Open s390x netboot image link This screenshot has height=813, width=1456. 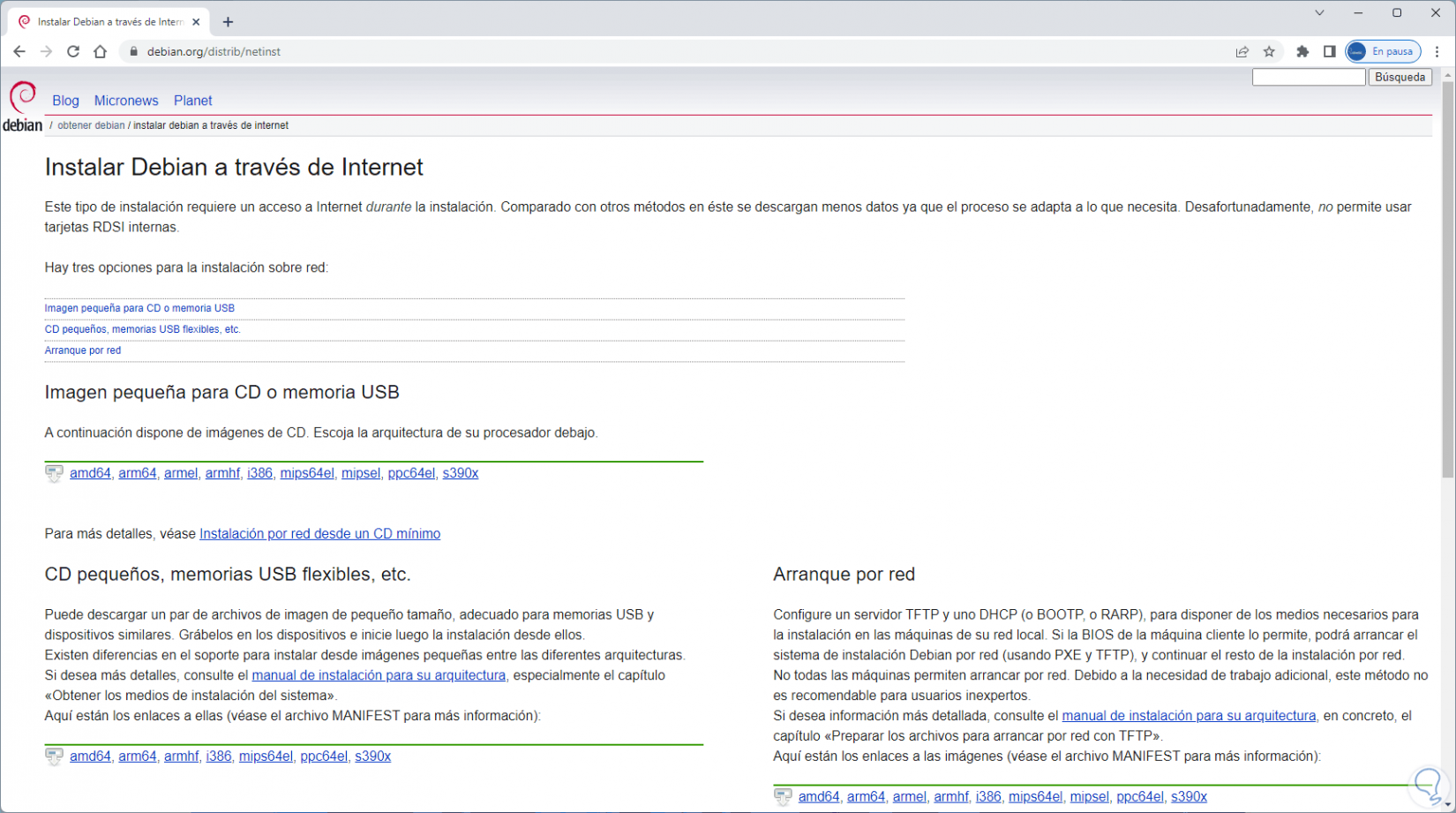coord(1189,797)
